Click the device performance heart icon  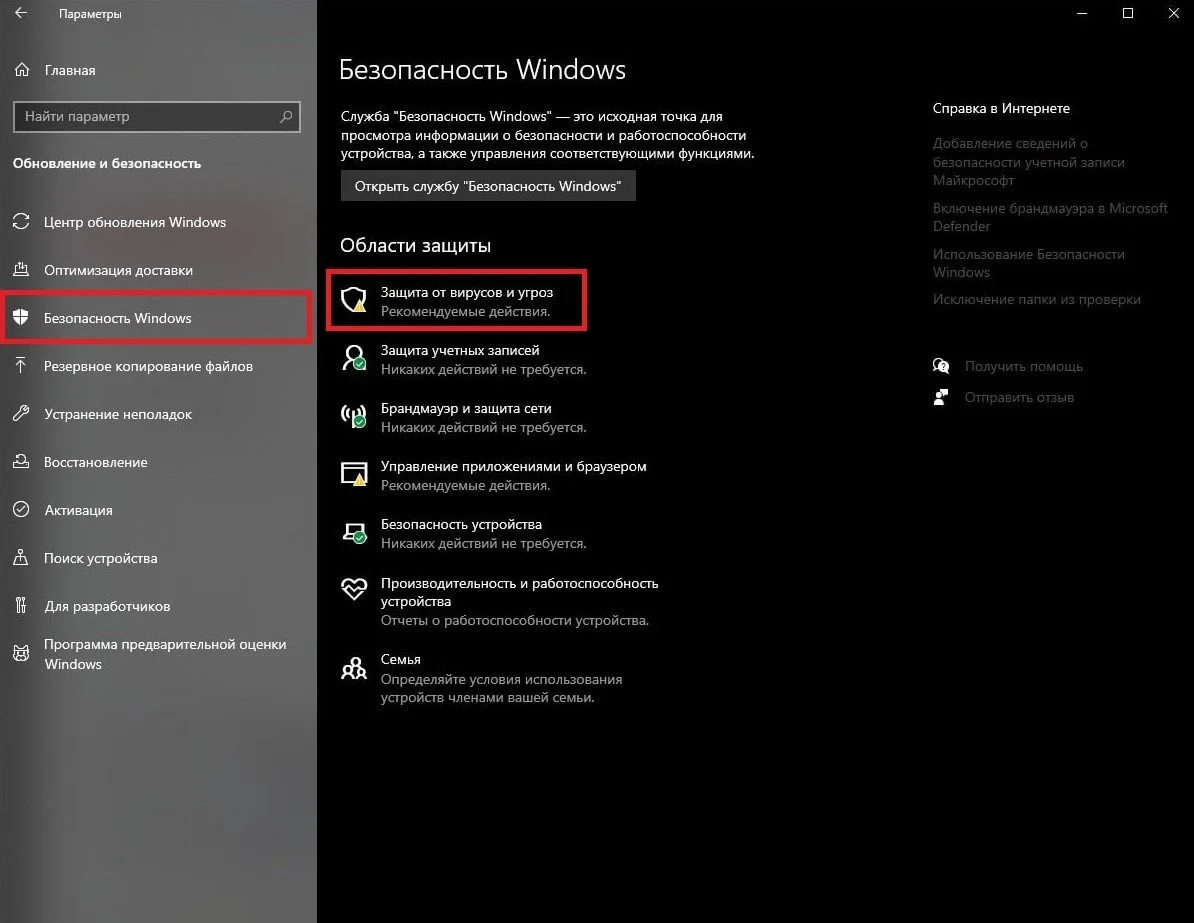353,589
